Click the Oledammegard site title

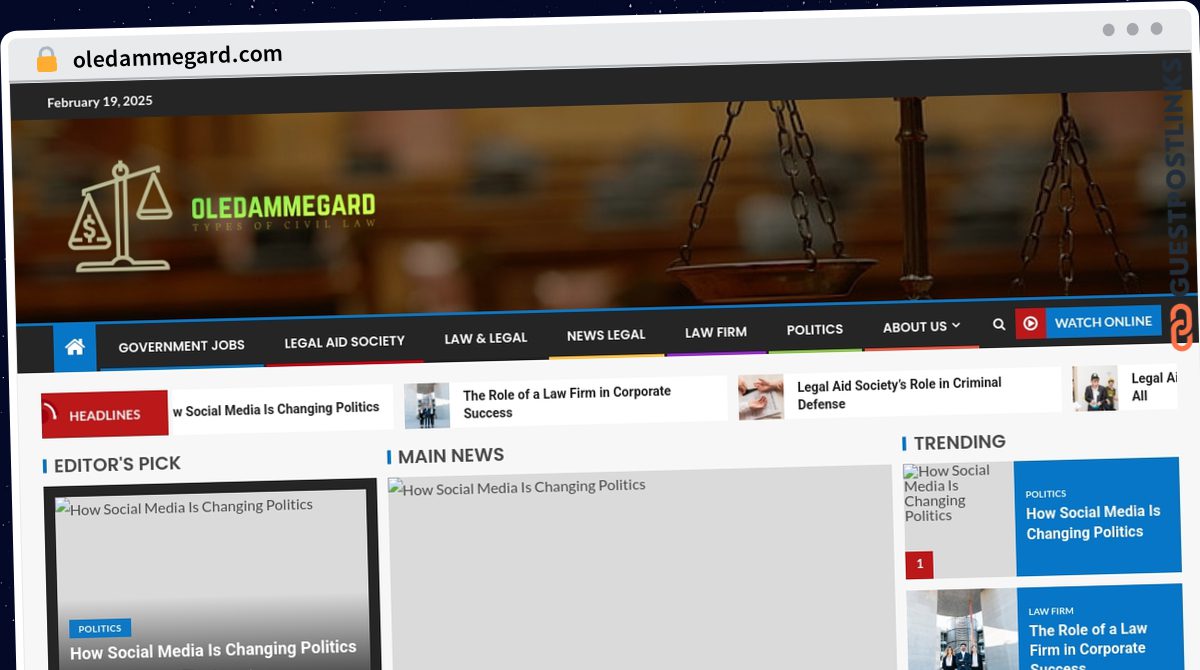click(x=283, y=207)
